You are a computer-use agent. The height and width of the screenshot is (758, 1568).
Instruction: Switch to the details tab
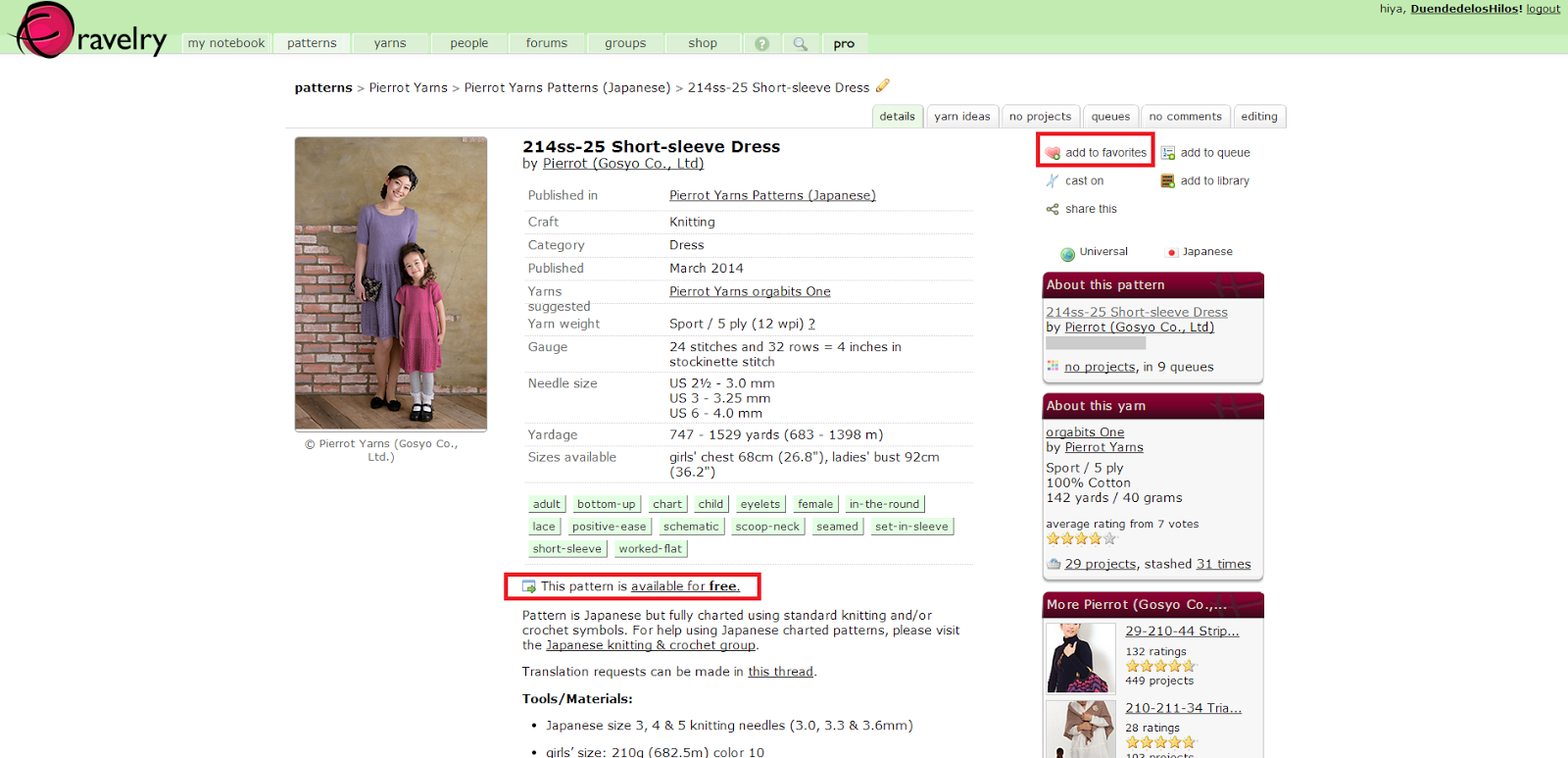(x=897, y=116)
